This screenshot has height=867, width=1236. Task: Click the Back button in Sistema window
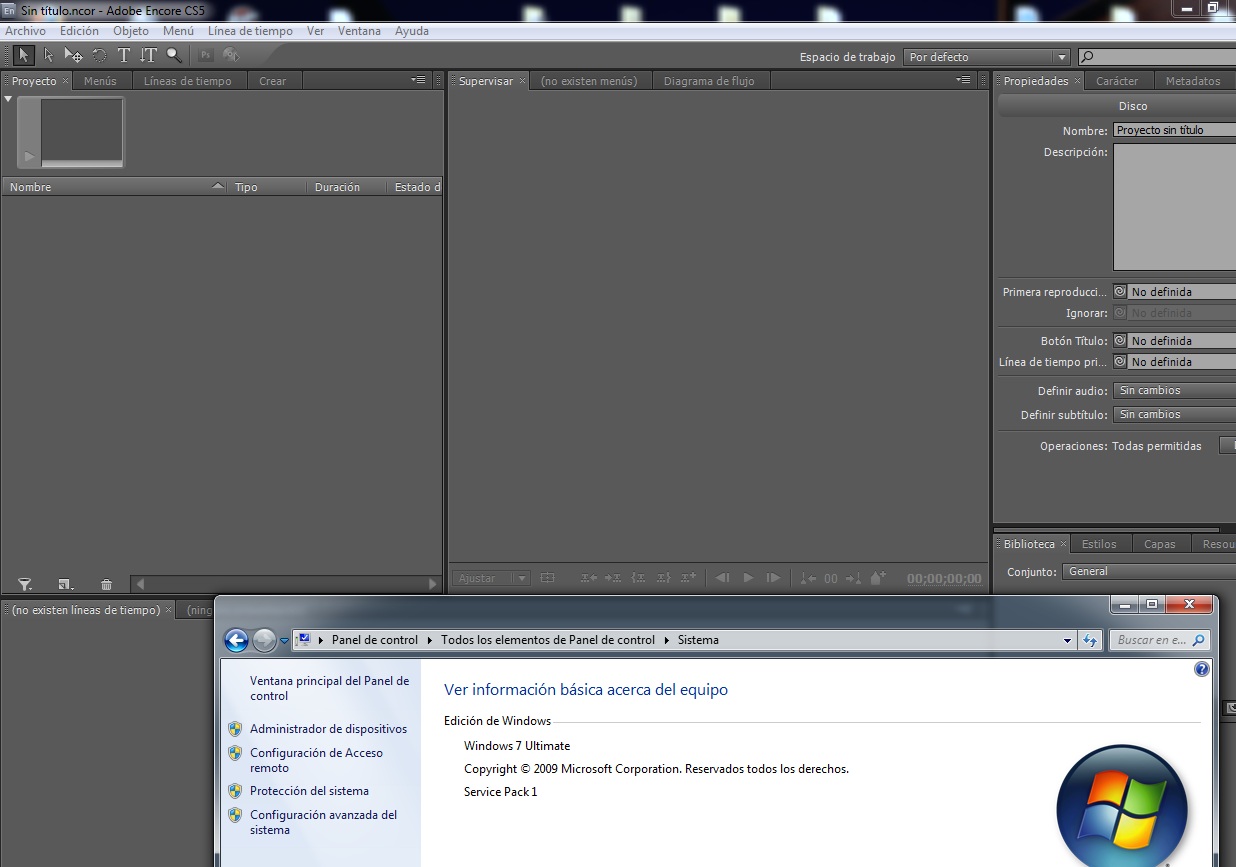(236, 640)
